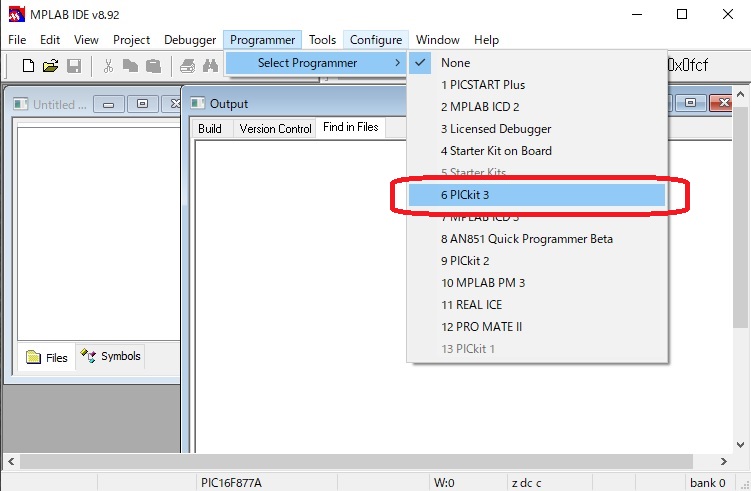The height and width of the screenshot is (491, 751).
Task: Restore the Untitled workspace window
Action: click(x=142, y=104)
